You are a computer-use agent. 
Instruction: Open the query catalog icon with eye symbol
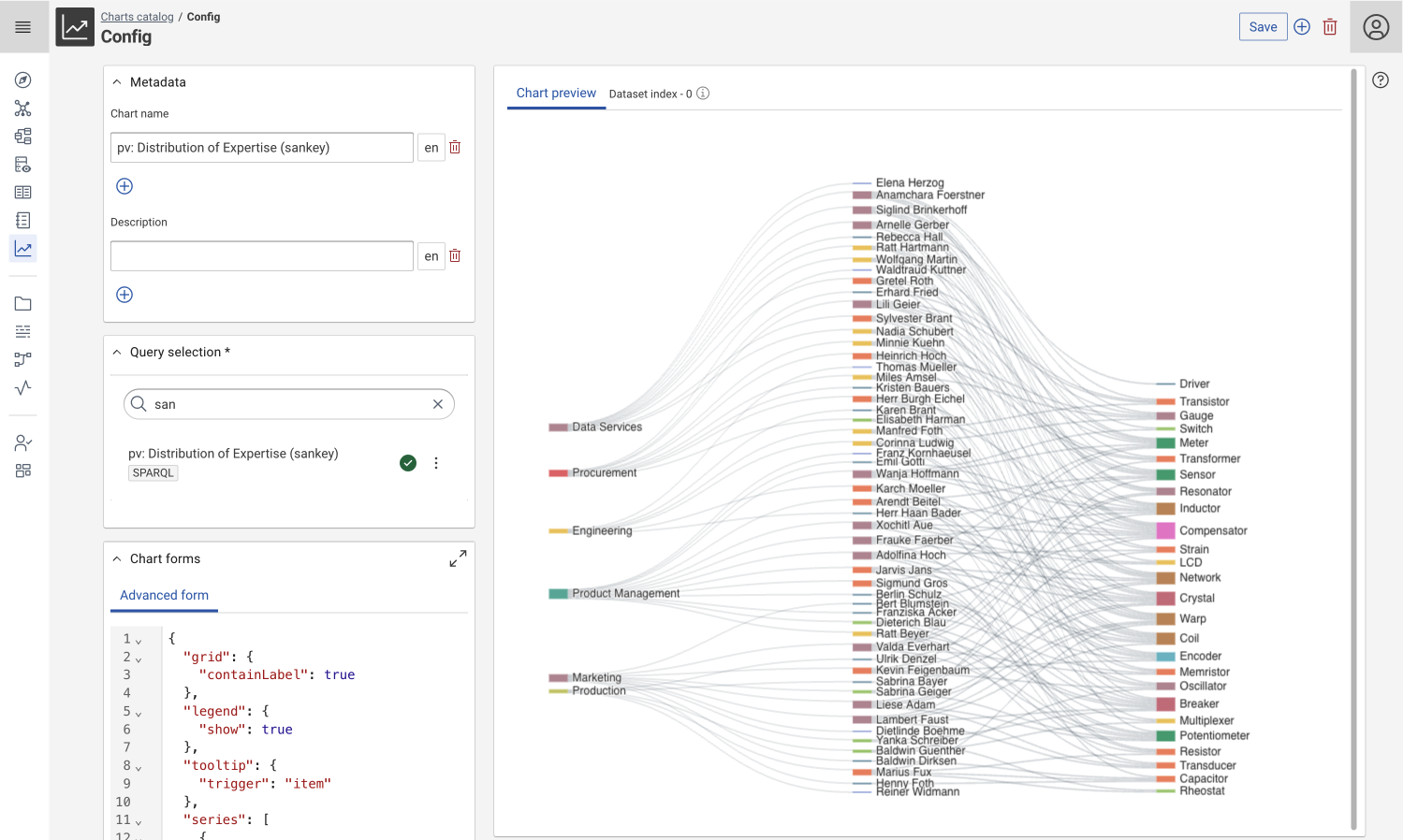[x=22, y=164]
